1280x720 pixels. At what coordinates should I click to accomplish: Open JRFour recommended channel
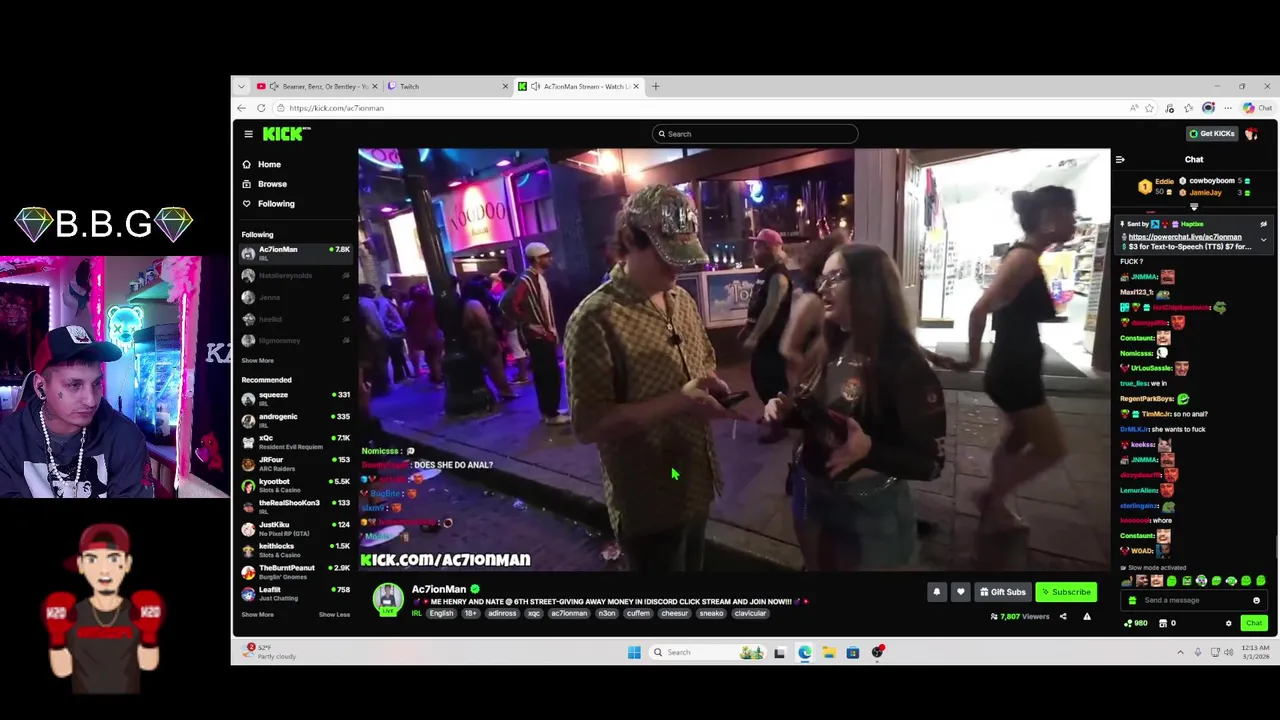[296, 463]
